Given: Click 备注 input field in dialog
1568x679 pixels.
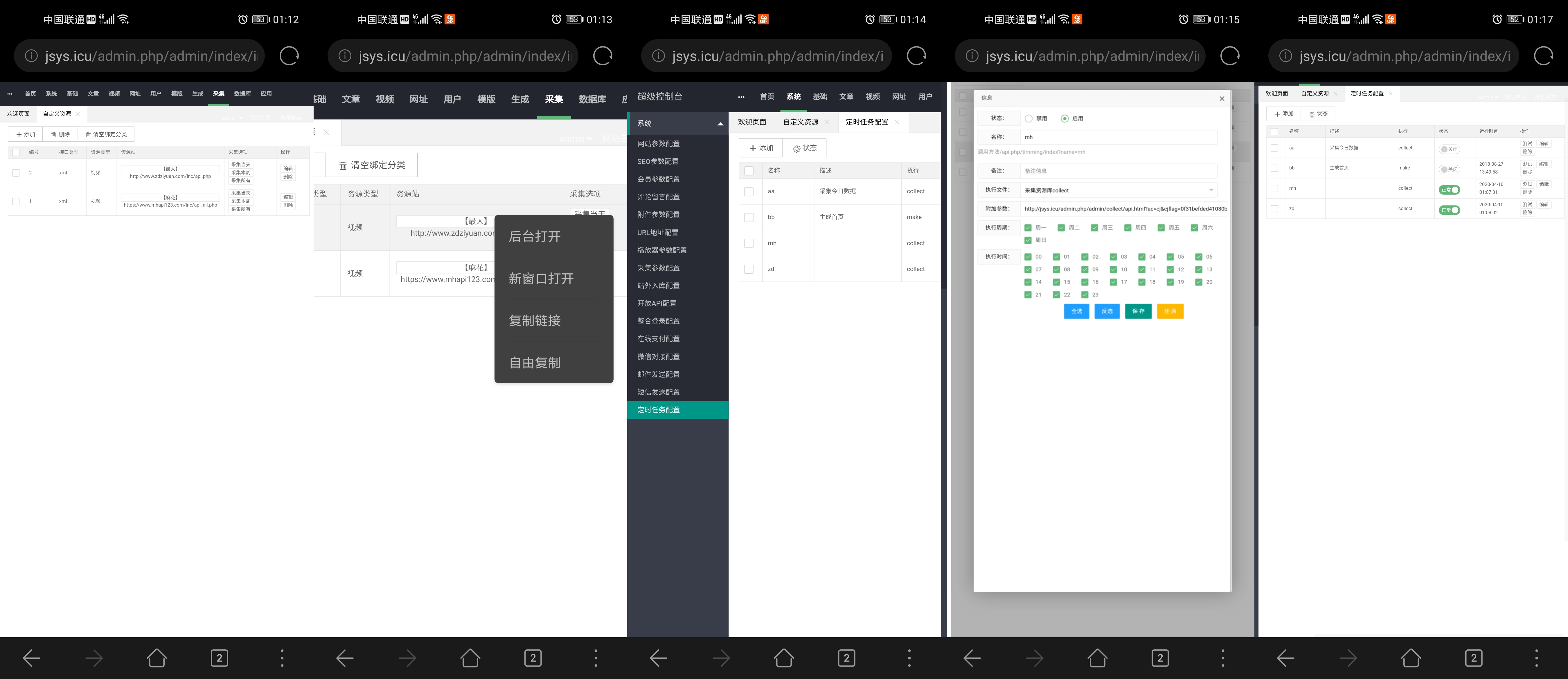Looking at the screenshot, I should [1119, 171].
